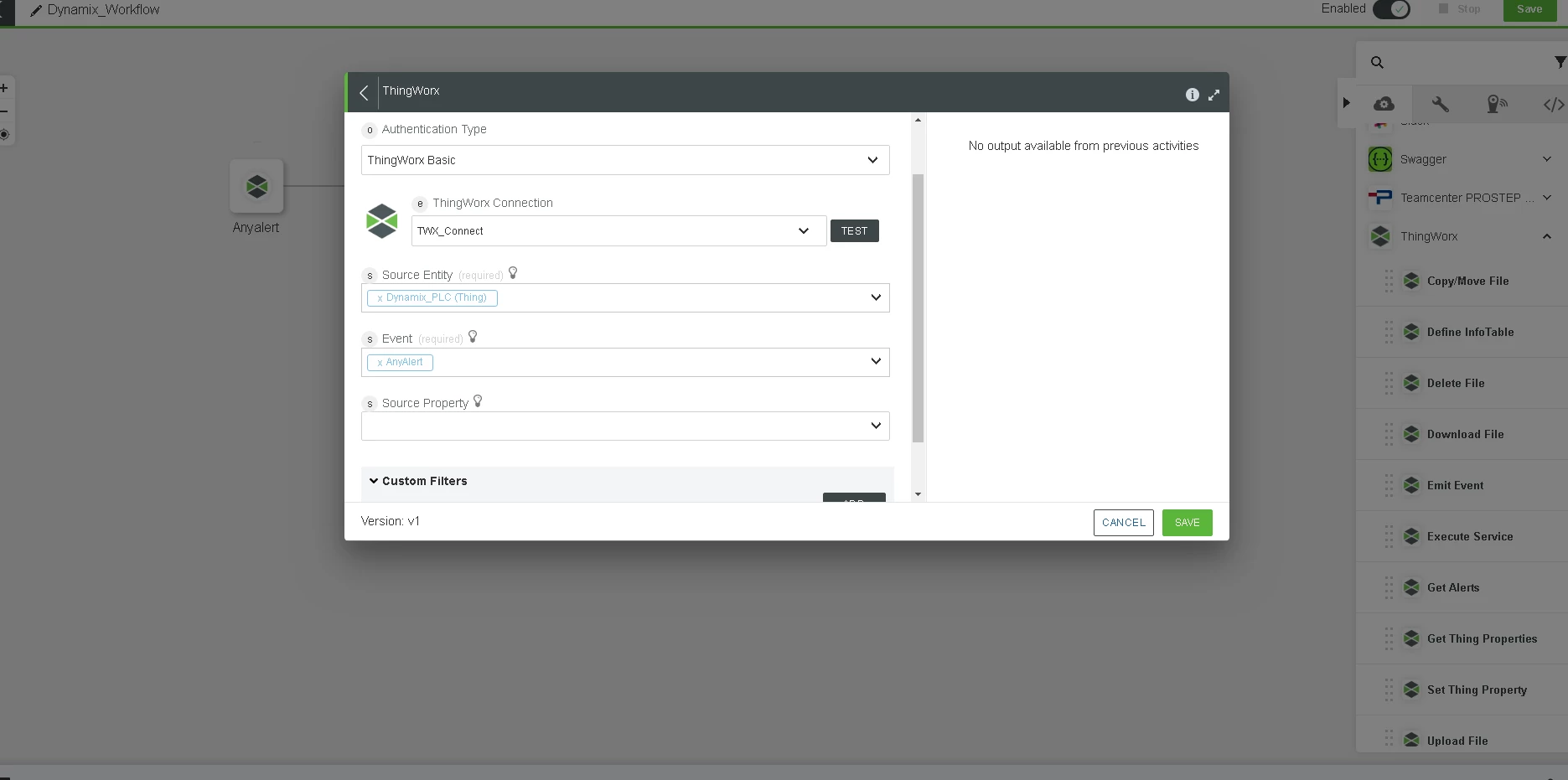Click the Get Thing Properties action icon

(x=1411, y=638)
